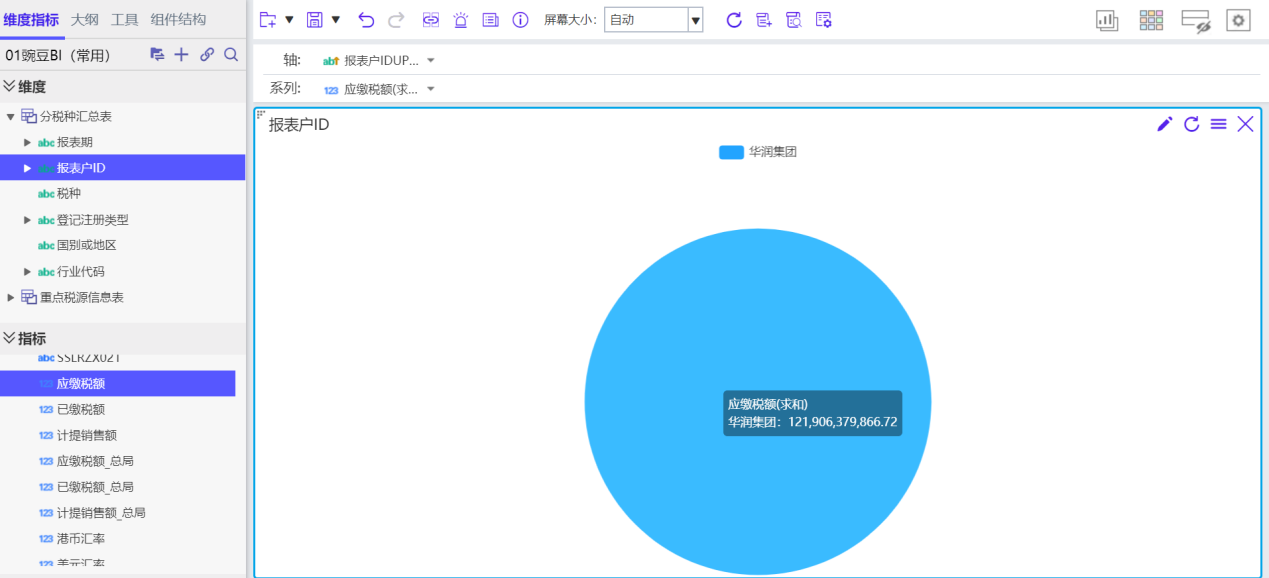The width and height of the screenshot is (1269, 578).
Task: Click the chart title 报表户ID
Action: [x=299, y=125]
